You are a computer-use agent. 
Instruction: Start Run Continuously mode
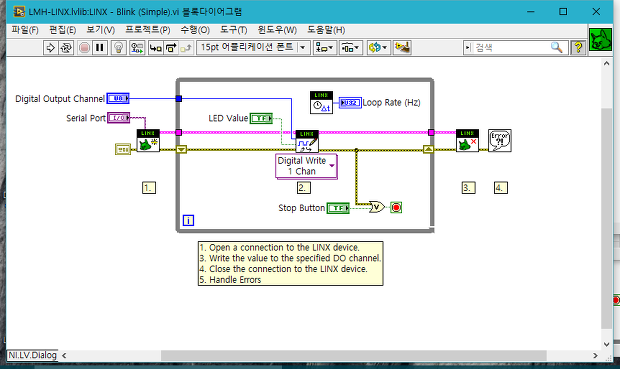pos(66,48)
